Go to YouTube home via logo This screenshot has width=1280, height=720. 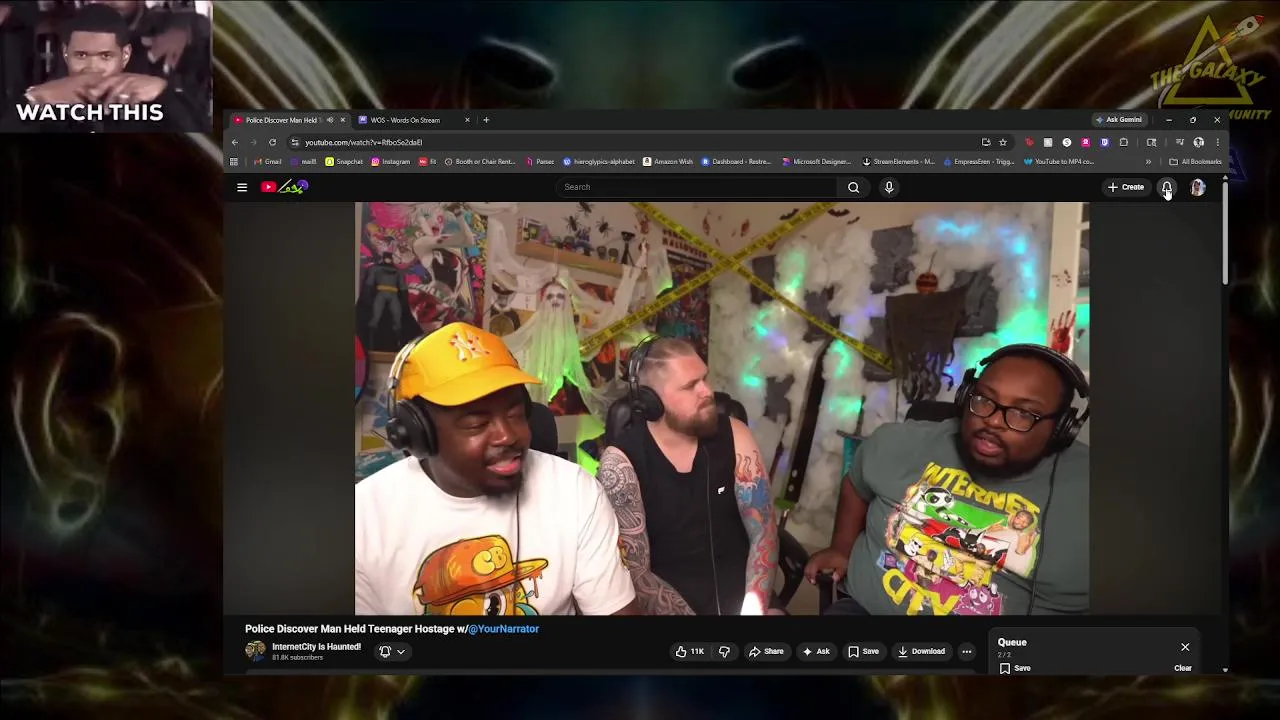(285, 187)
